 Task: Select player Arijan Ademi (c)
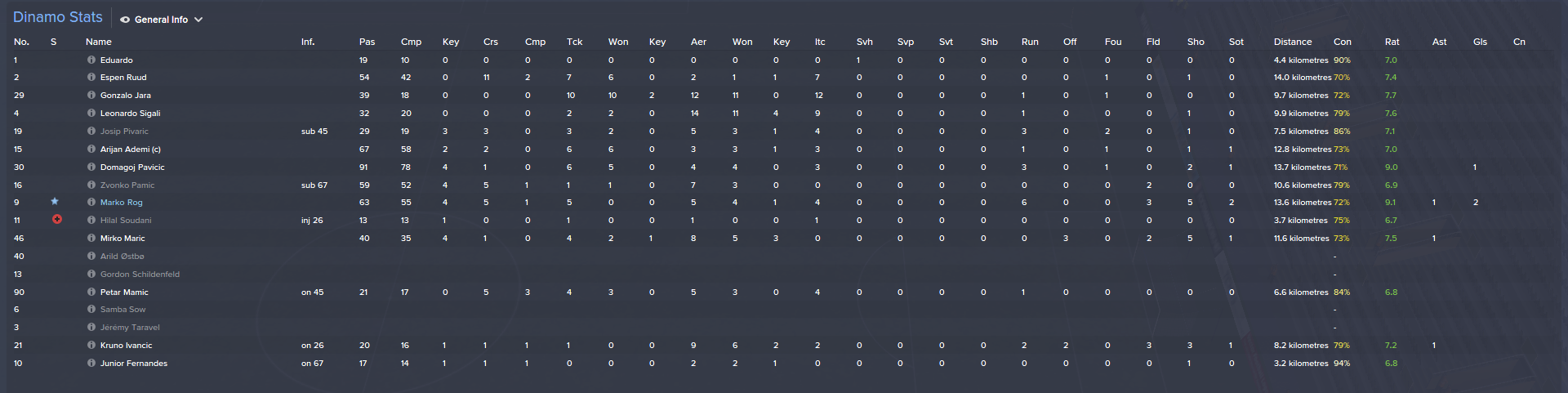(x=130, y=150)
